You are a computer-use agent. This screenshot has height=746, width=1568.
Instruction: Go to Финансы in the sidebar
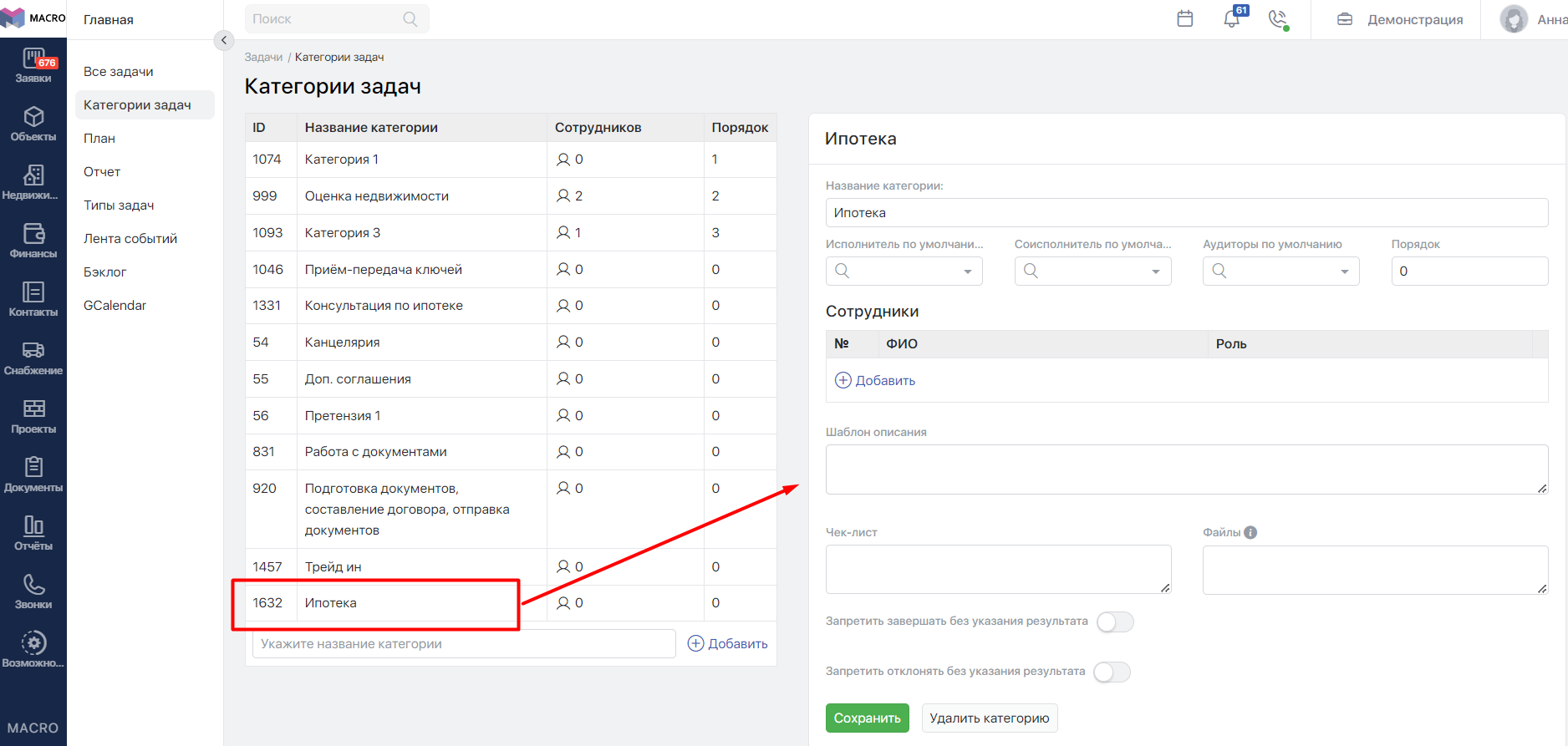33,241
